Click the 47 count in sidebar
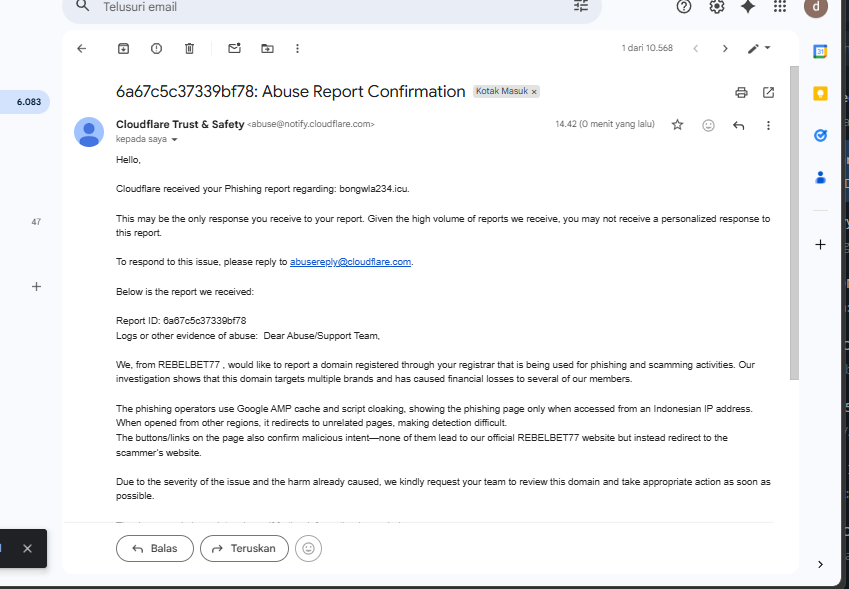The width and height of the screenshot is (849, 589). tap(36, 222)
